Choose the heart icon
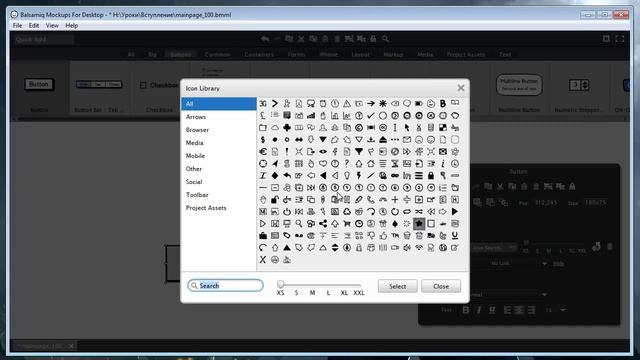 pyautogui.click(x=323, y=164)
